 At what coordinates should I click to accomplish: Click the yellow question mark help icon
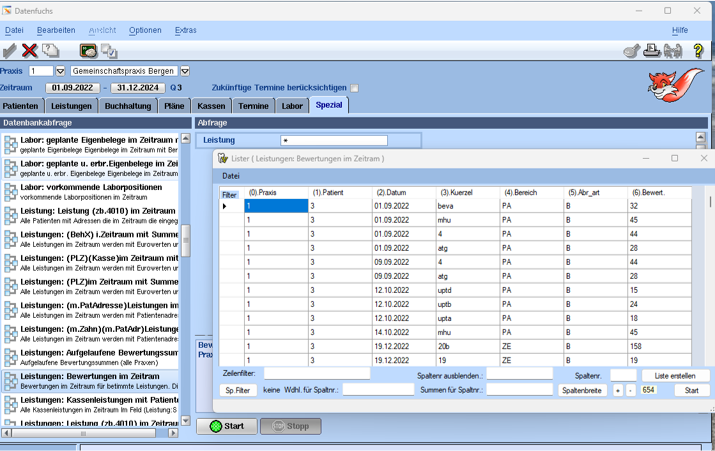point(698,51)
